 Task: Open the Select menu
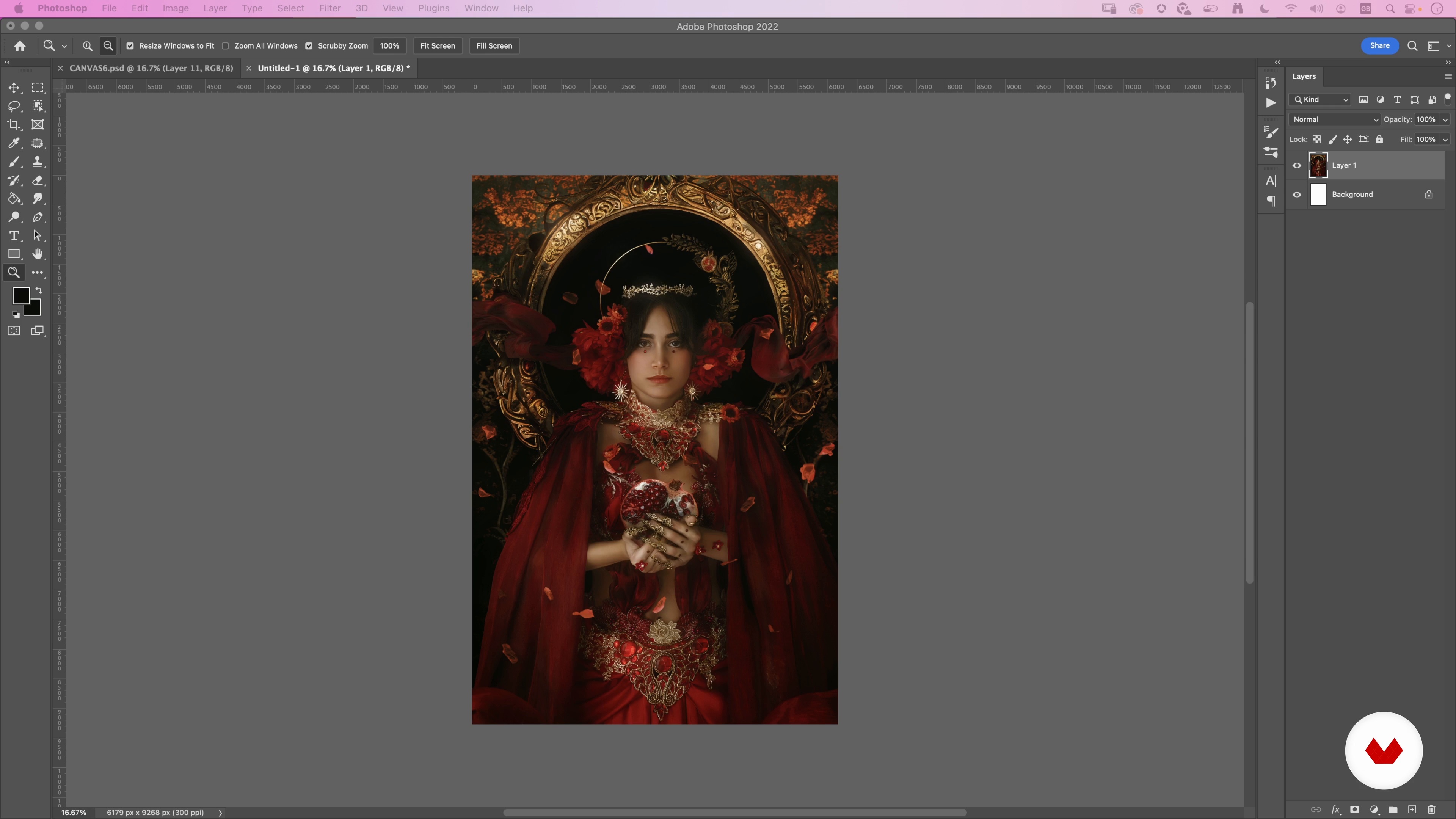point(290,8)
